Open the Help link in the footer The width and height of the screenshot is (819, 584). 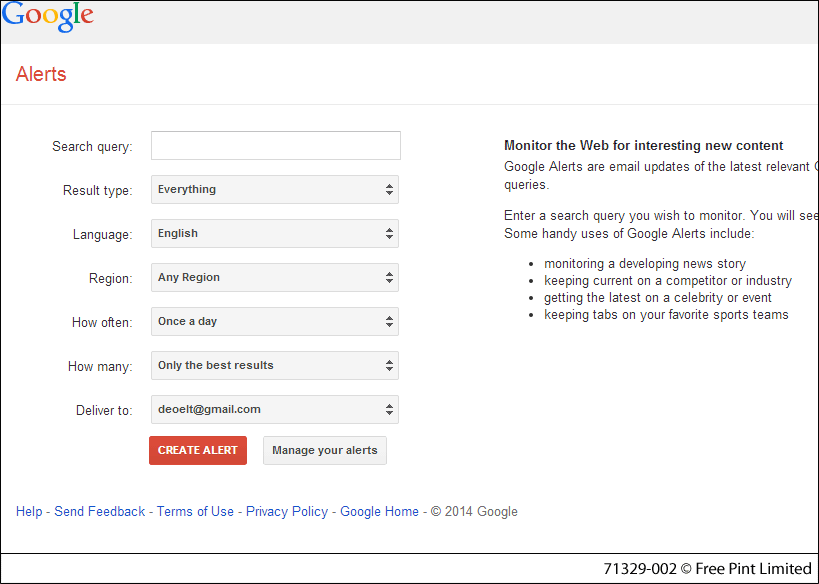(29, 511)
